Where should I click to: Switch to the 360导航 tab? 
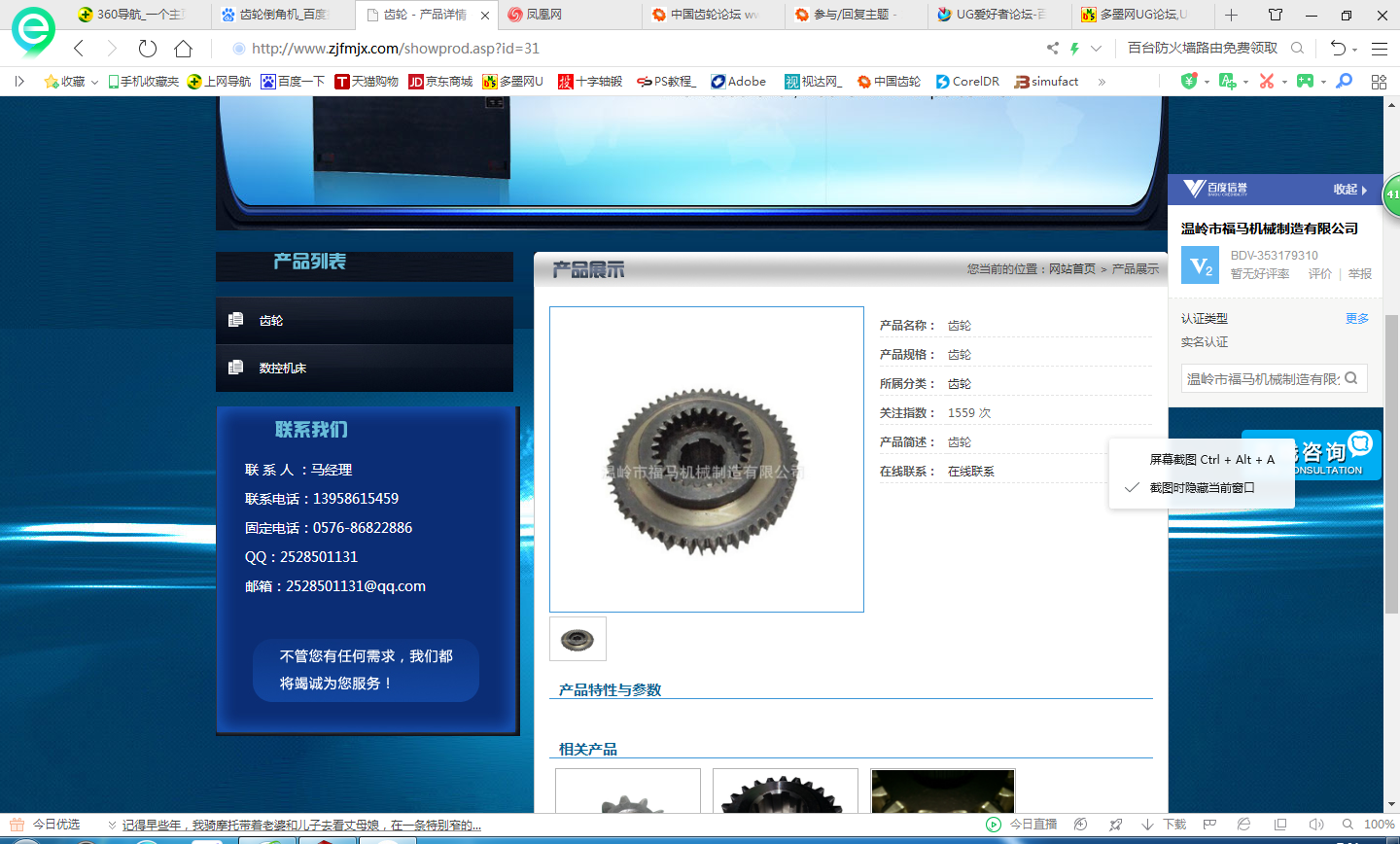(139, 15)
